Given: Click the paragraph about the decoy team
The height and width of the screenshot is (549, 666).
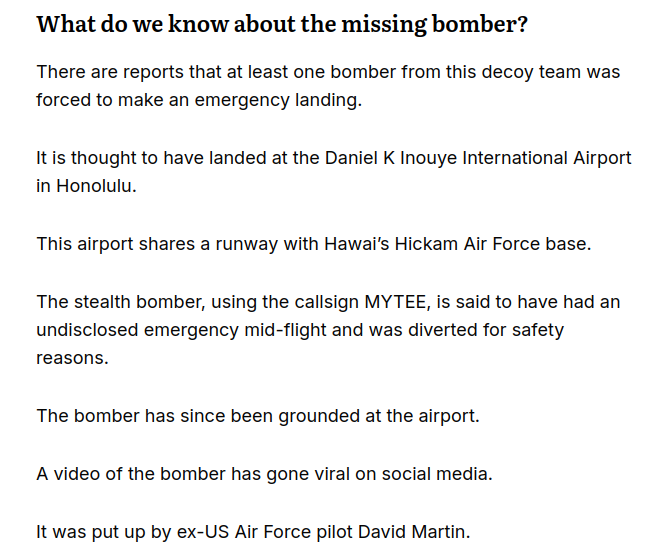Looking at the screenshot, I should tap(328, 86).
